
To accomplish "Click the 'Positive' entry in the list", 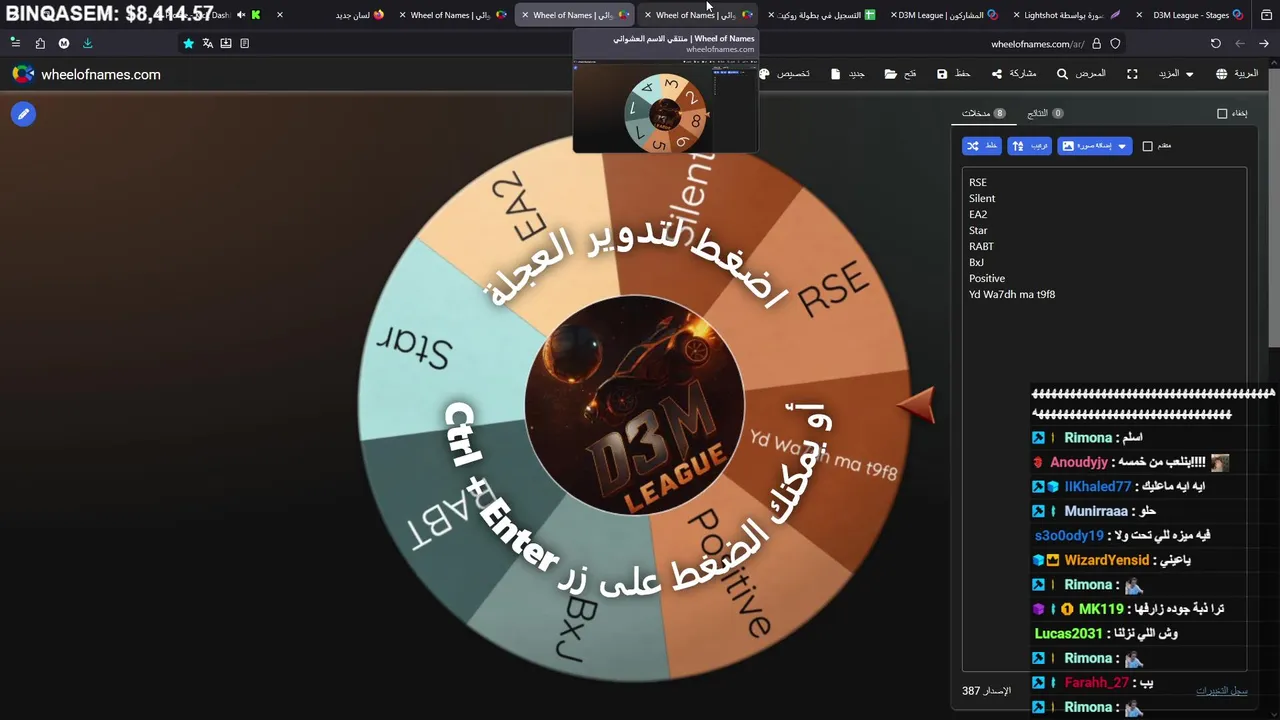I will pyautogui.click(x=987, y=278).
